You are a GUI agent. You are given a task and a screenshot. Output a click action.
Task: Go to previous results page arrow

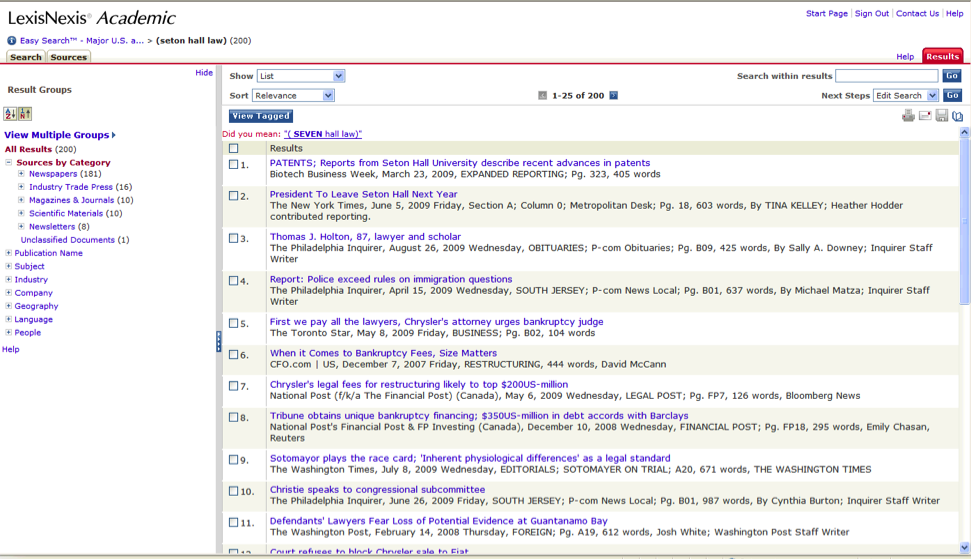click(542, 95)
